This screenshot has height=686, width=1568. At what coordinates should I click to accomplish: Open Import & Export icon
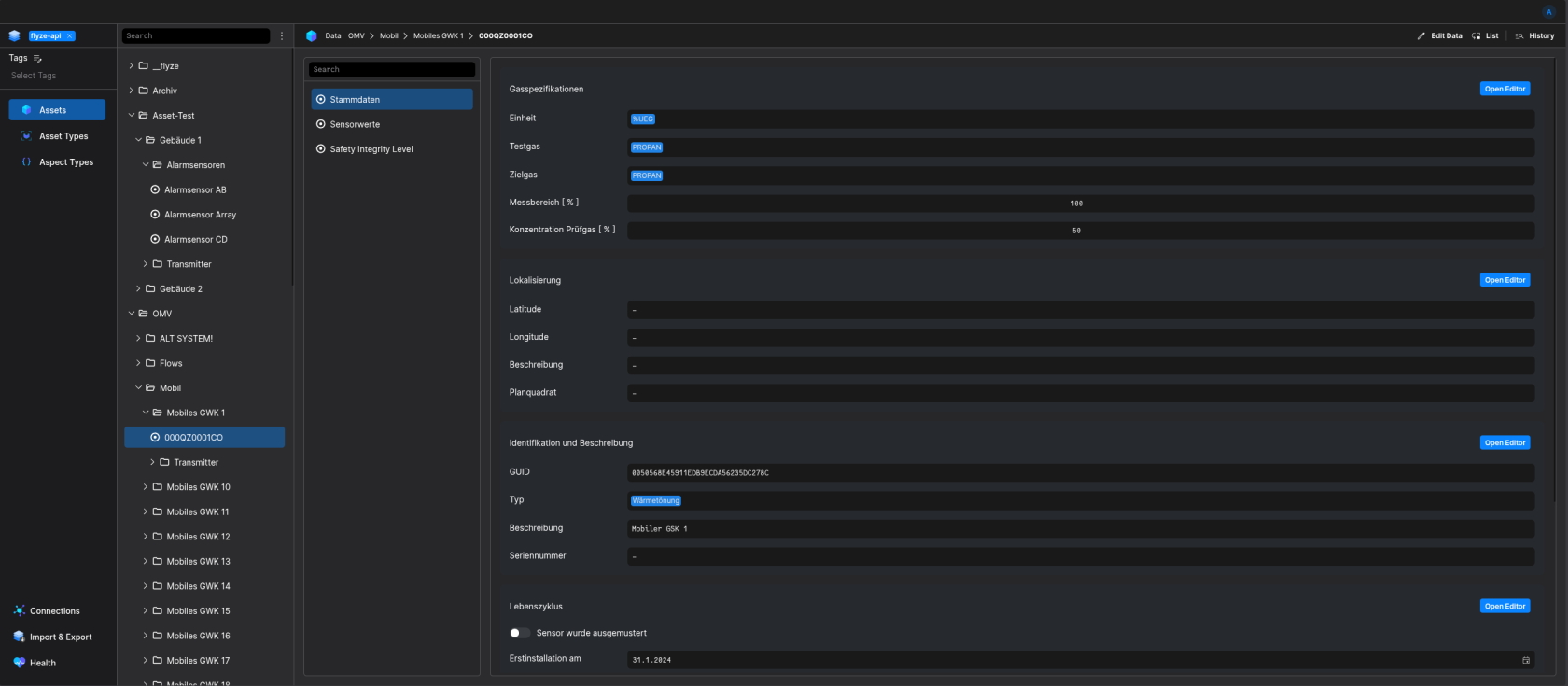click(20, 637)
